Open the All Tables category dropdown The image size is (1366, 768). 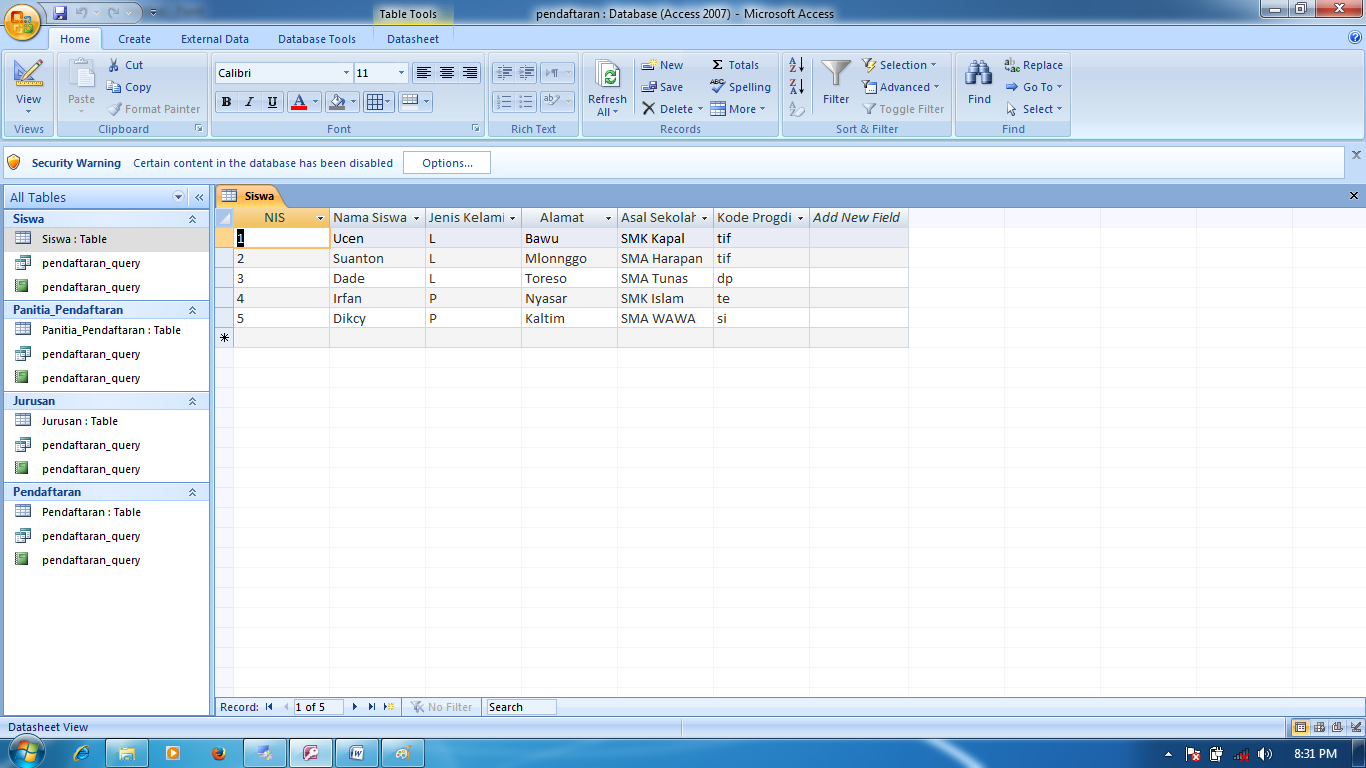(179, 198)
